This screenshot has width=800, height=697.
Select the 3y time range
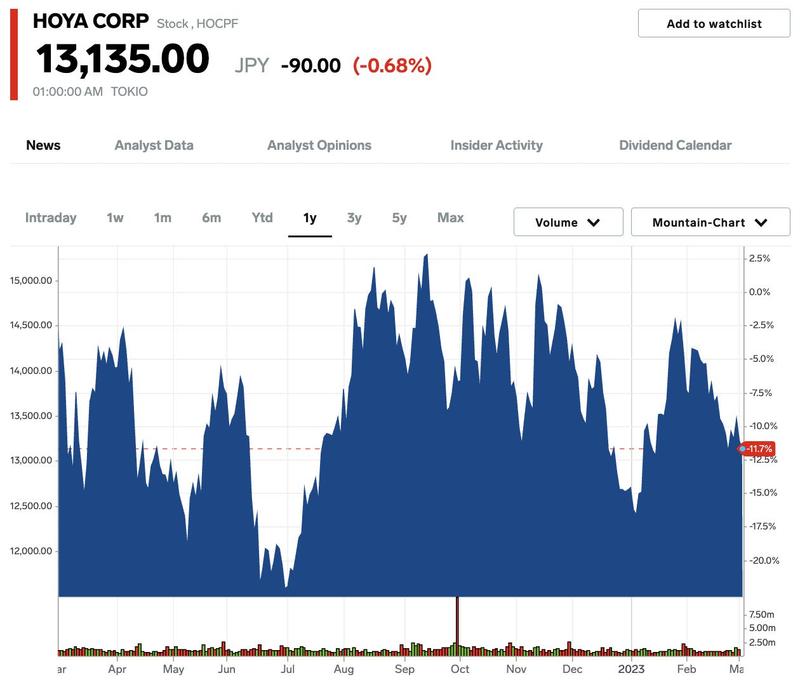[354, 218]
